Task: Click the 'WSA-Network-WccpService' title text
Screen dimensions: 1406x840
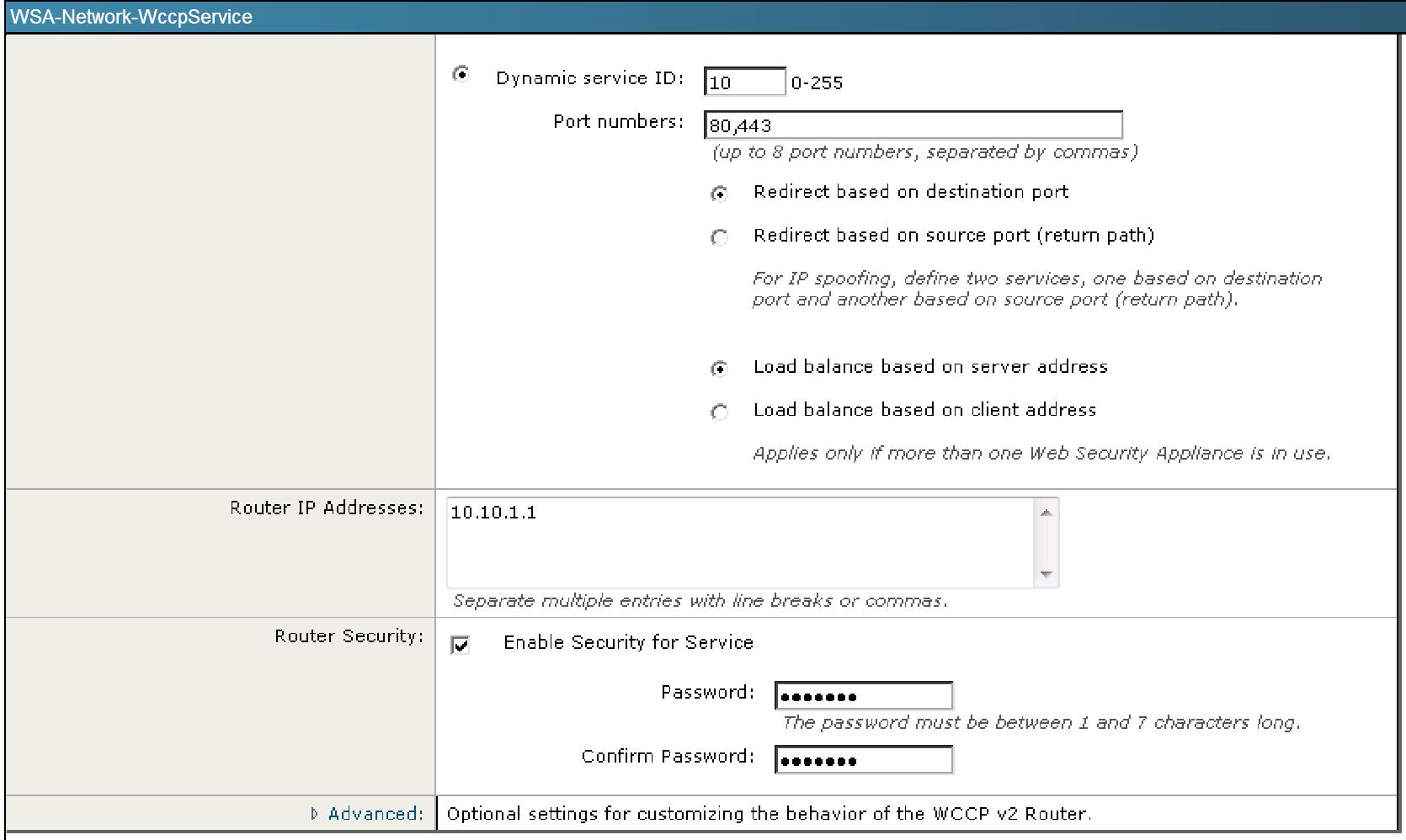Action: pyautogui.click(x=131, y=17)
